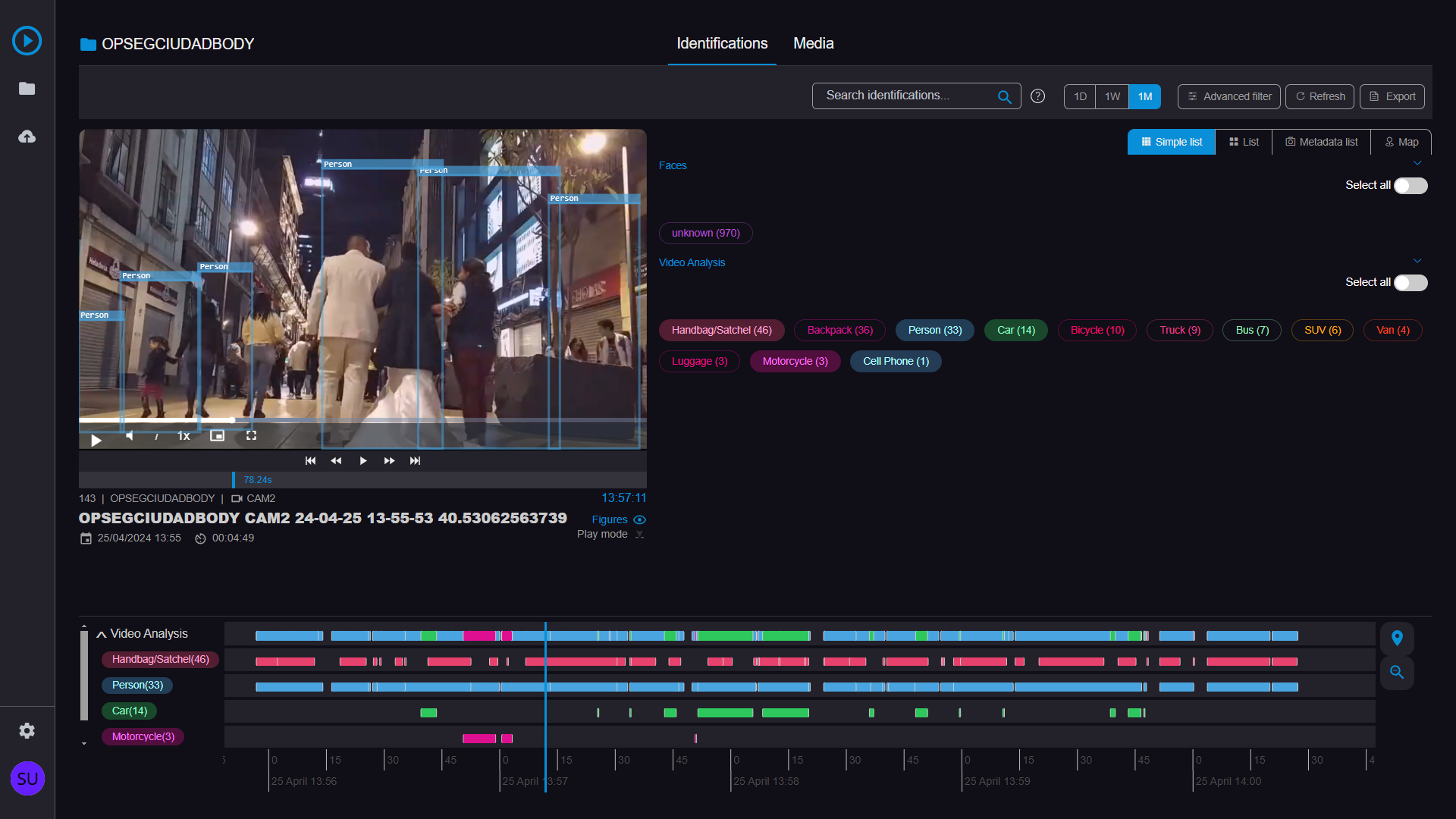This screenshot has width=1456, height=819.
Task: Toggle Select all for Video Analysis
Action: click(x=1410, y=283)
